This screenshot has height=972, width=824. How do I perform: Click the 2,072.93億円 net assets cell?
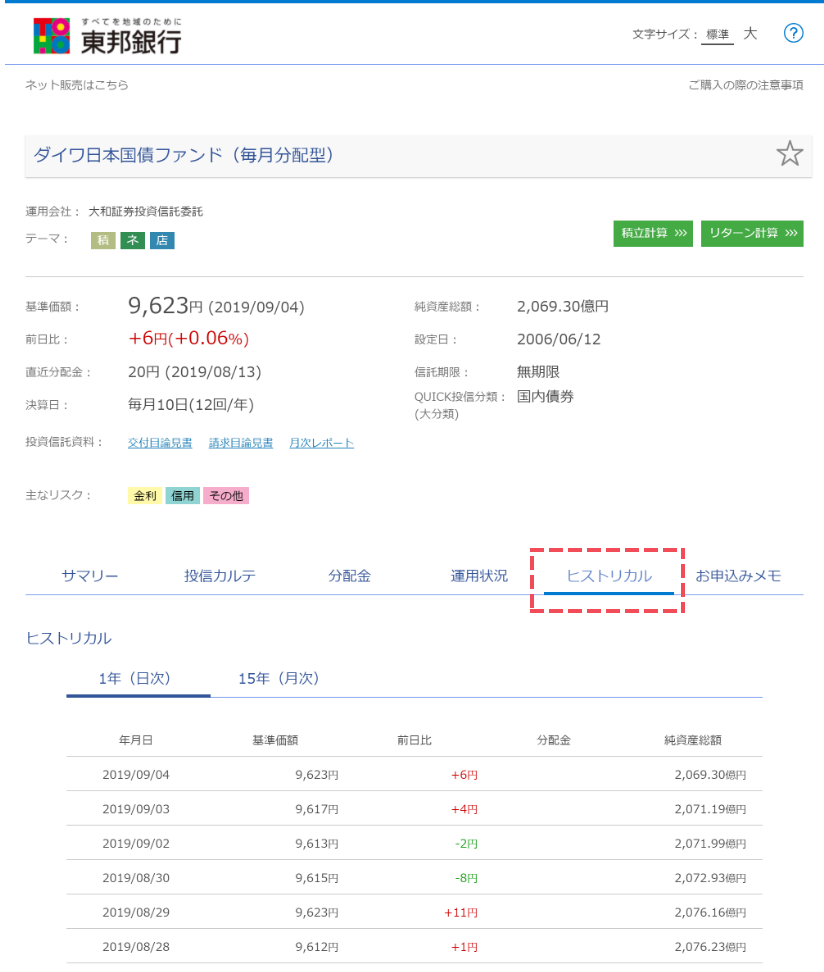click(x=711, y=878)
